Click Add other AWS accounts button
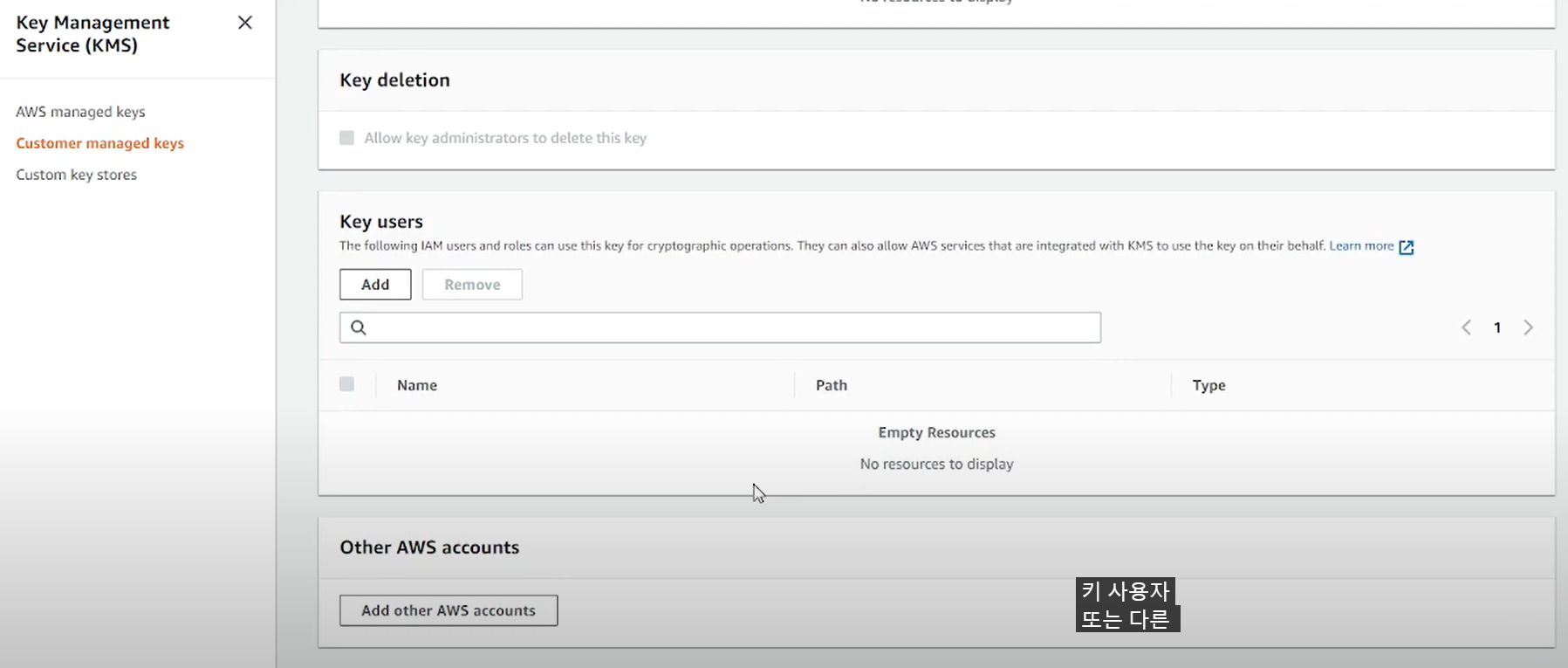Screen dimensions: 1568x668 (448, 610)
